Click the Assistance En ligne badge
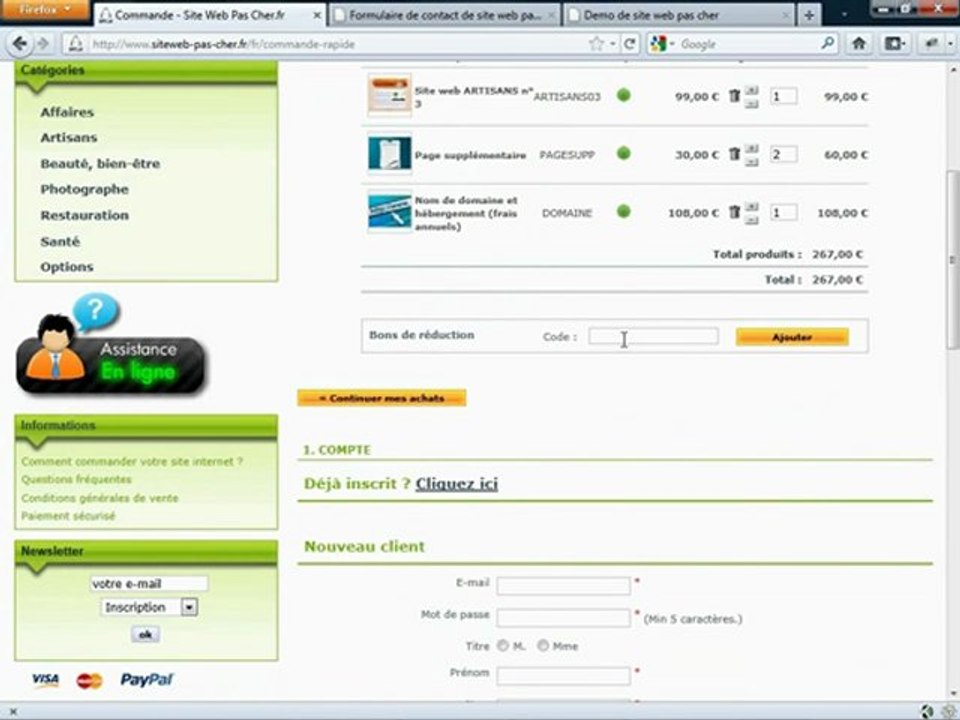Screen dimensions: 960x720 coord(111,345)
